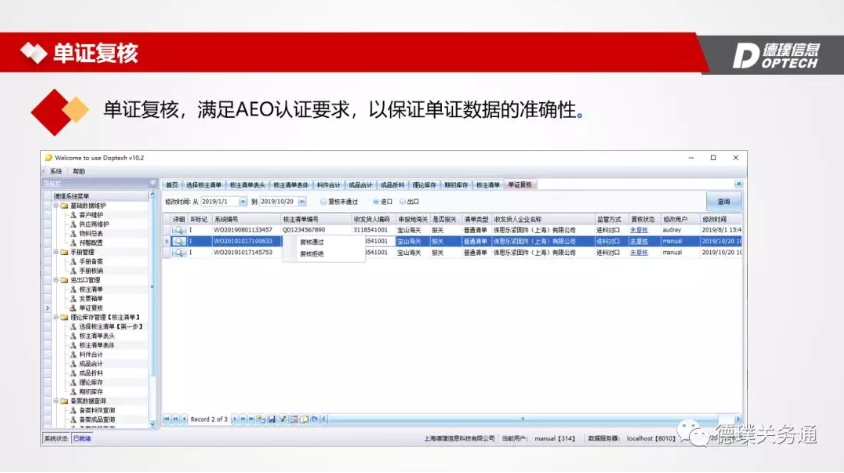
Task: Open the start date dropdown 2019/1/1
Action: click(x=245, y=201)
